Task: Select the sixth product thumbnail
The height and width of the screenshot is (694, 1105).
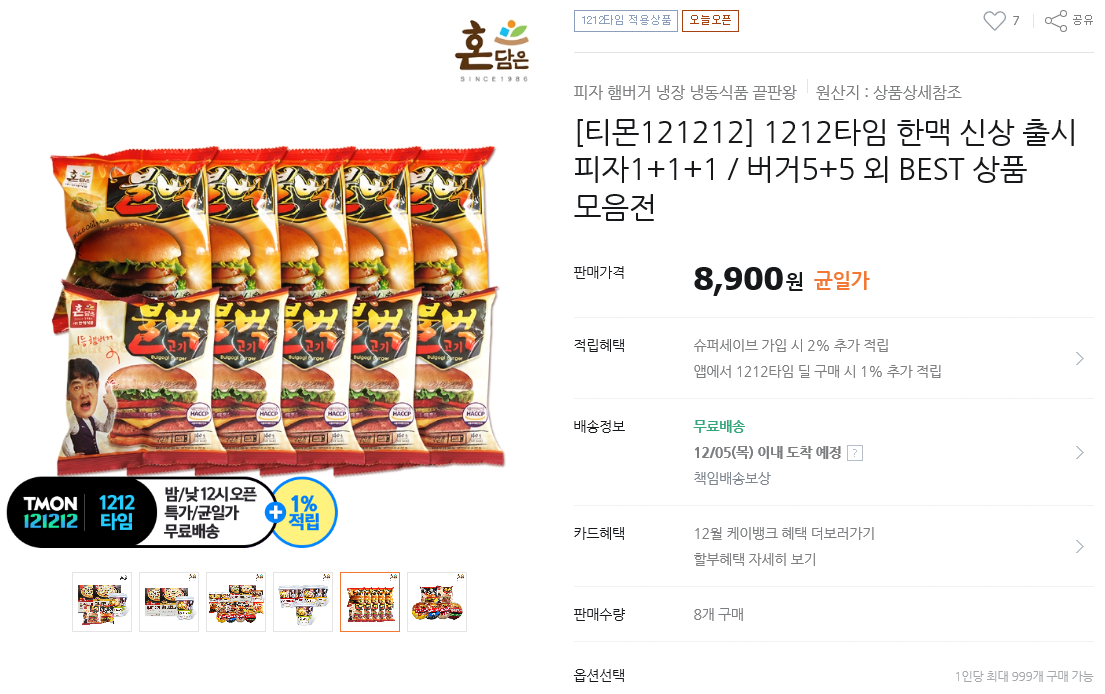Action: coord(437,602)
